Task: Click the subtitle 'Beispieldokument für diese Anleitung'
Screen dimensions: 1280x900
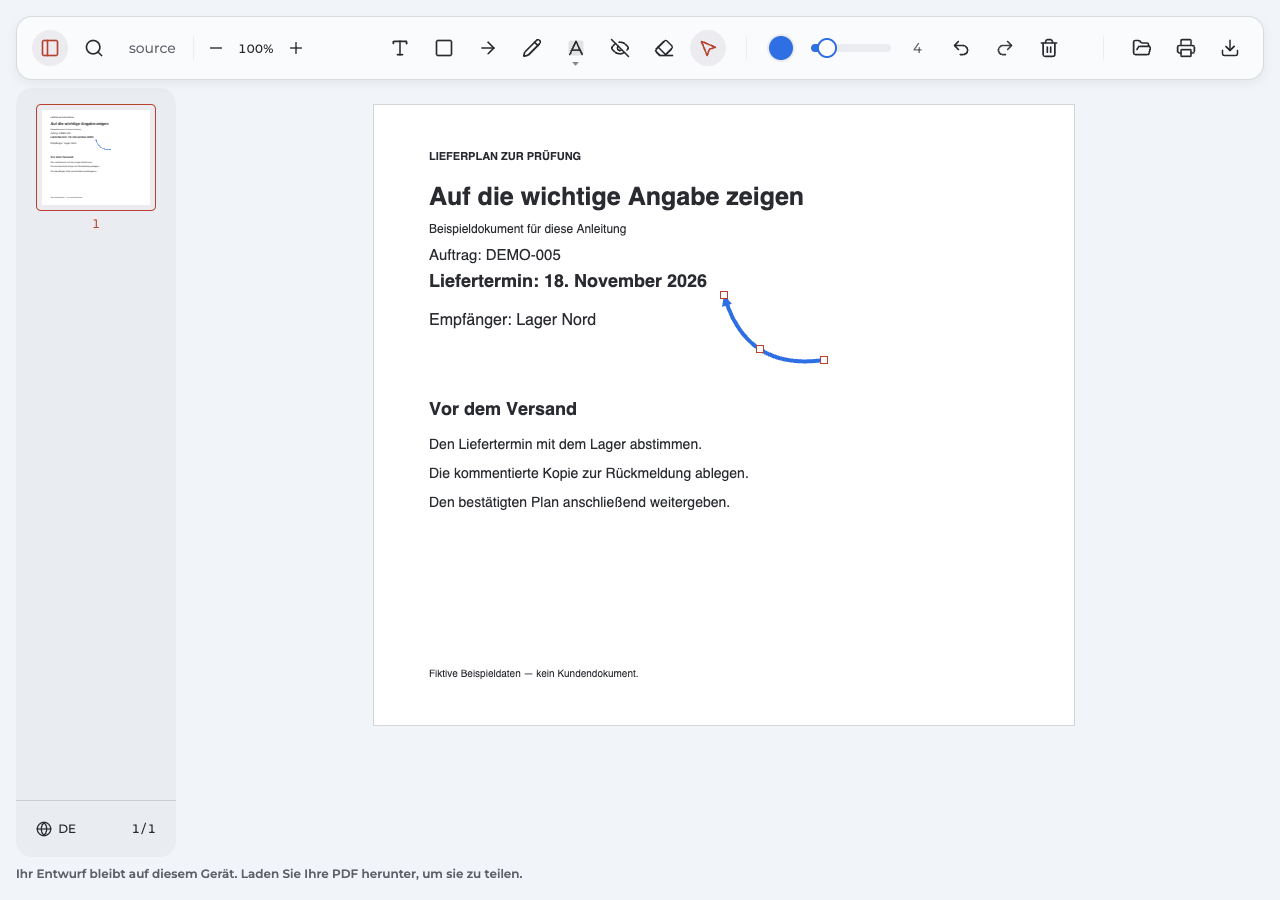Action: 528,229
